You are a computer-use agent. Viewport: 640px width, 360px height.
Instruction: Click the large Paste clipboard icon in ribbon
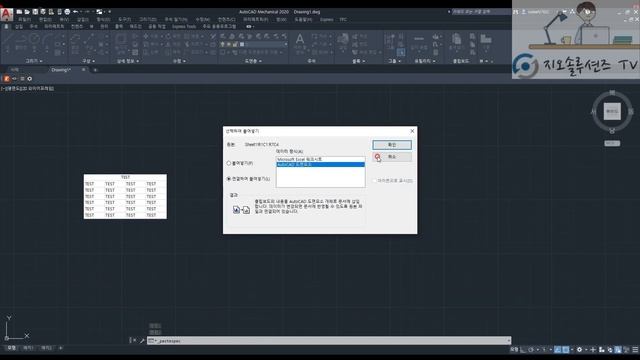click(456, 40)
